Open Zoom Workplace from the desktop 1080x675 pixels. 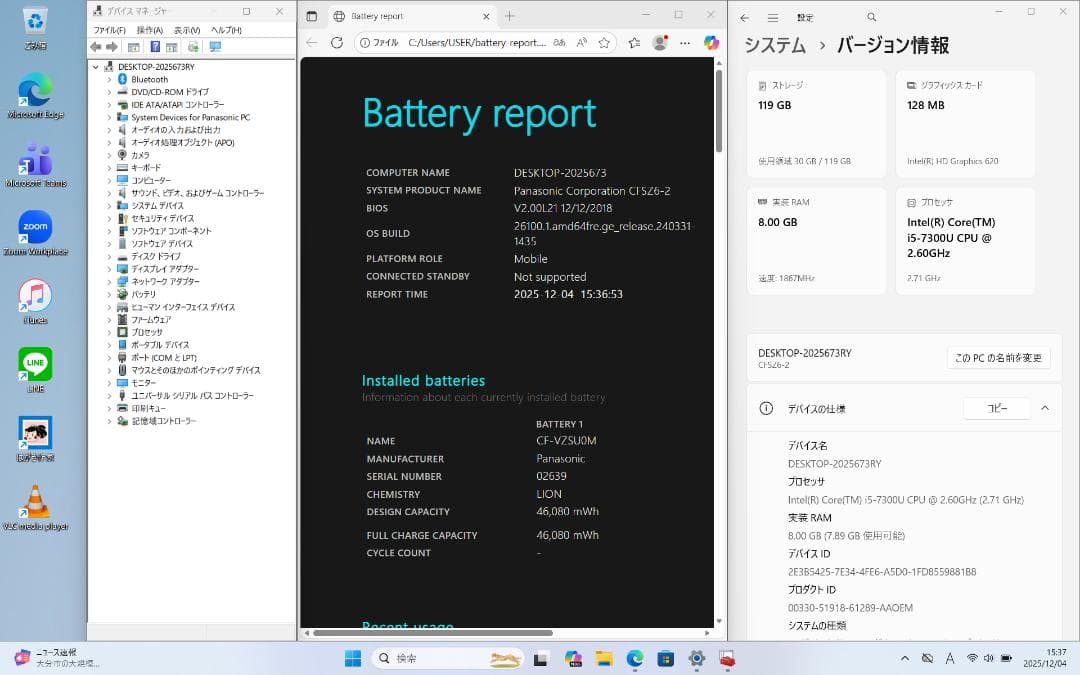pyautogui.click(x=35, y=228)
